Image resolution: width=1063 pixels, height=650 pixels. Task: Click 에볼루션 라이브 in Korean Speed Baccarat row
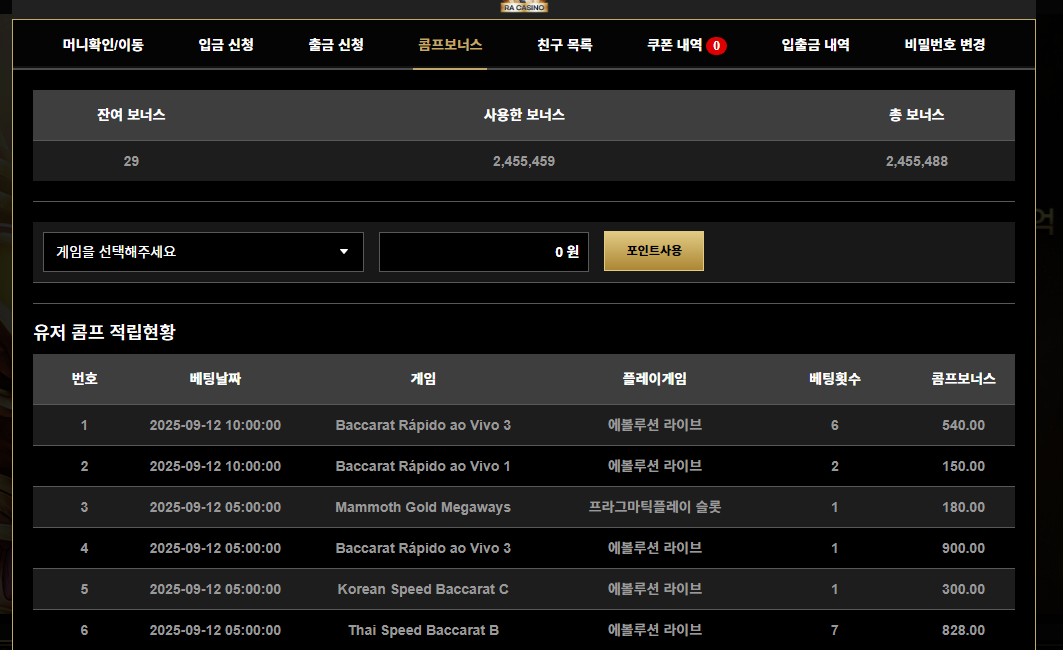(654, 589)
